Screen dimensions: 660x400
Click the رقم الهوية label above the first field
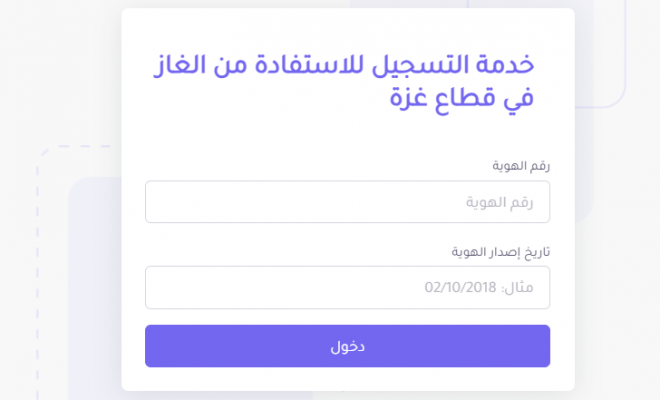pyautogui.click(x=521, y=166)
